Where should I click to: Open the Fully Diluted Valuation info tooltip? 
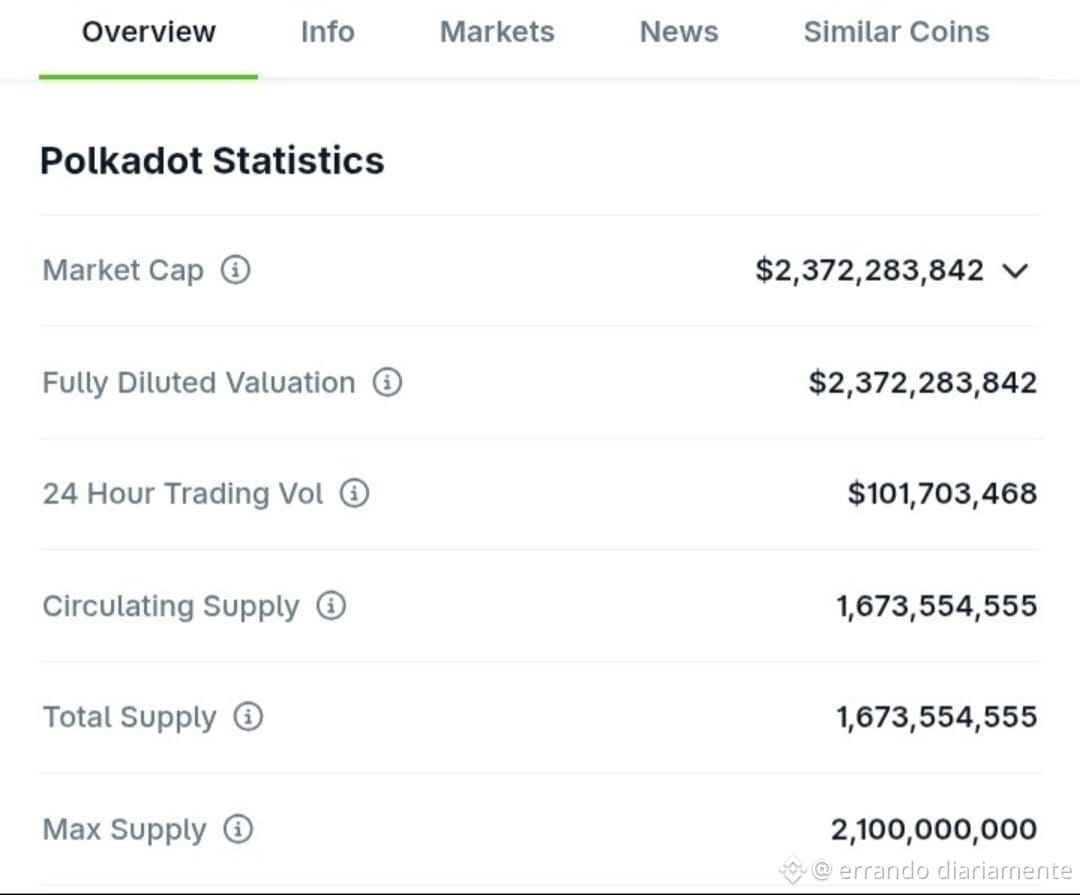pyautogui.click(x=387, y=382)
